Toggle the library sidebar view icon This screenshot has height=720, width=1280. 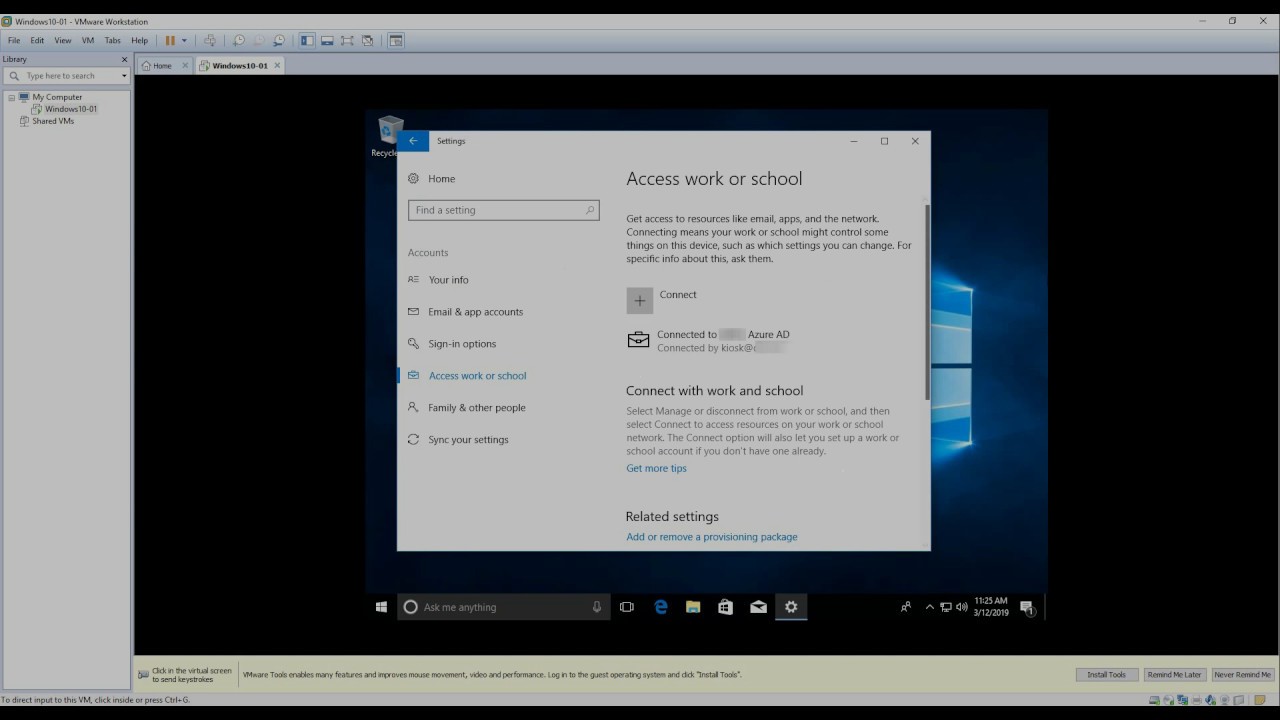point(307,41)
